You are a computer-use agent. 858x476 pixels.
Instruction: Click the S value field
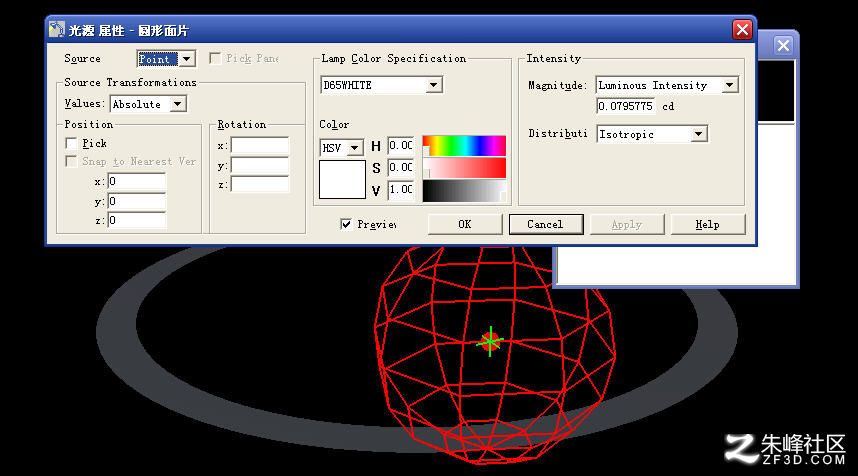click(x=401, y=167)
